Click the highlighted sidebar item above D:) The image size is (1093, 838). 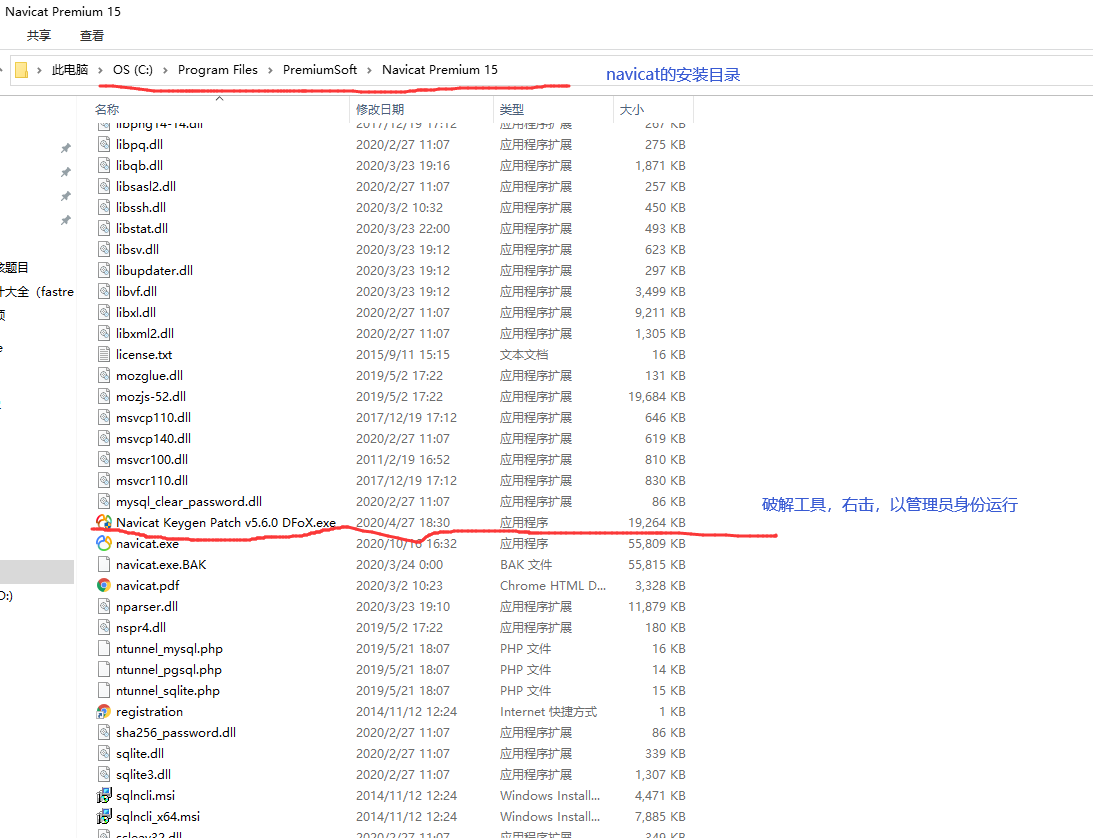pos(37,572)
